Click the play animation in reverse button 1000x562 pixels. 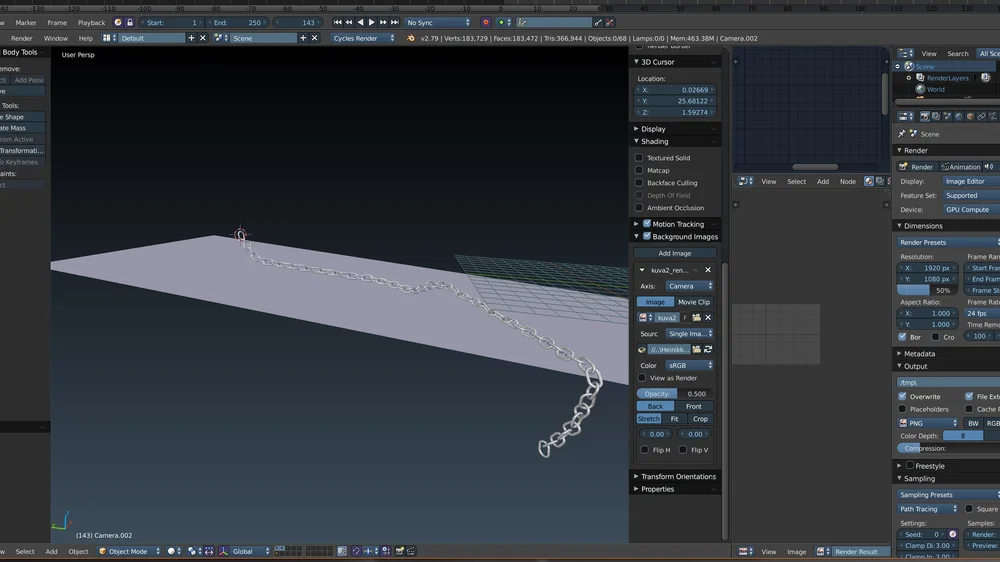pos(360,22)
